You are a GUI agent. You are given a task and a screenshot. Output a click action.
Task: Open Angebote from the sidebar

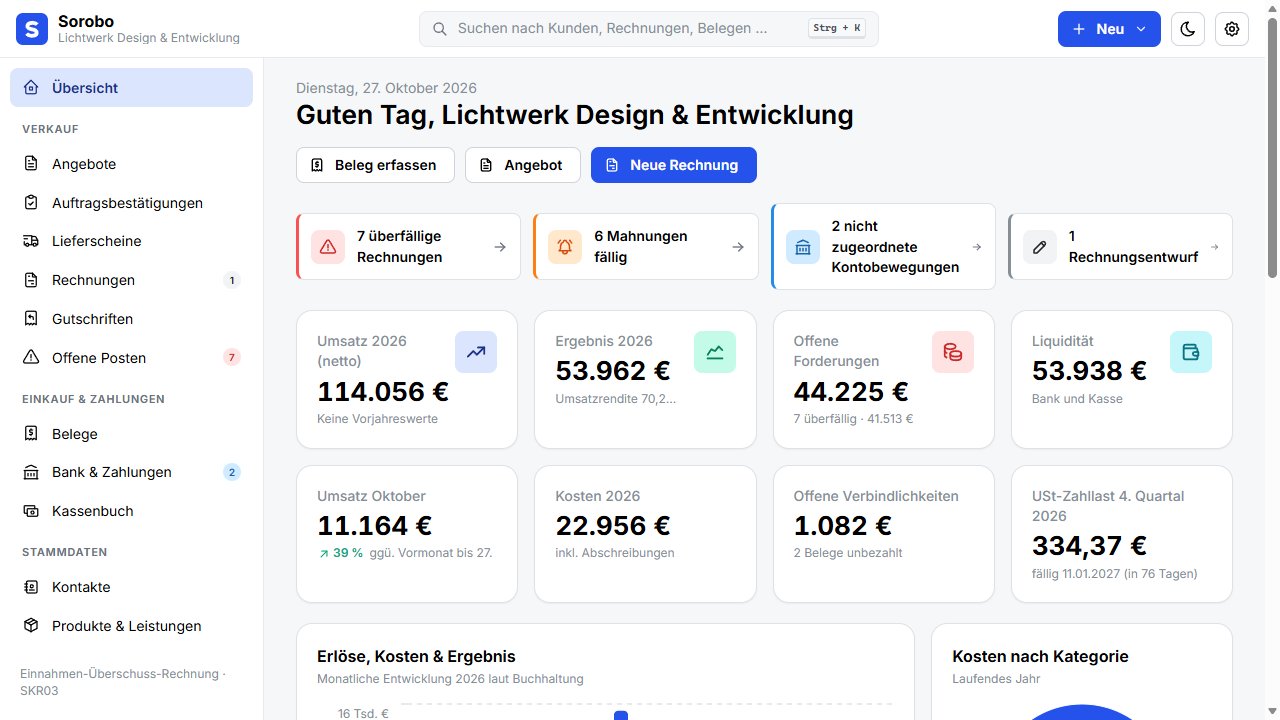[131, 164]
